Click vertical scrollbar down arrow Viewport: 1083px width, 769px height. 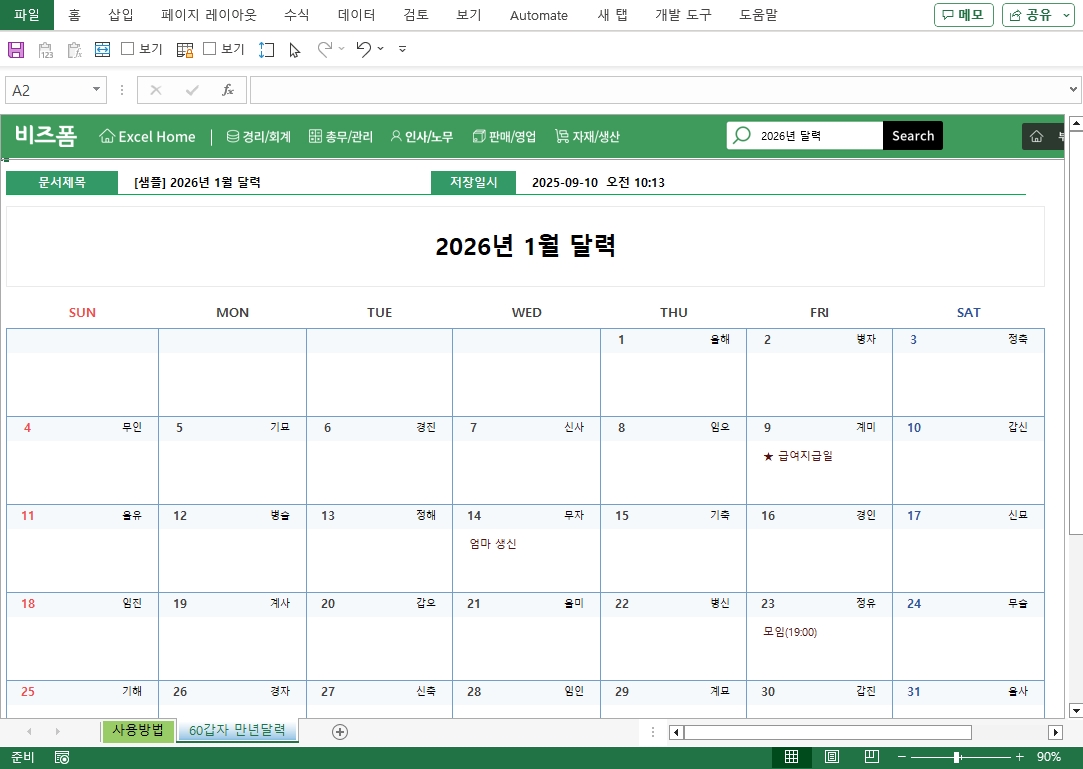click(1075, 710)
